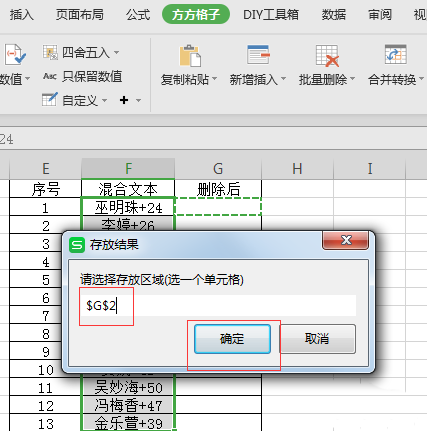Switch to the 数据 tab
The image size is (427, 431).
coord(334,15)
